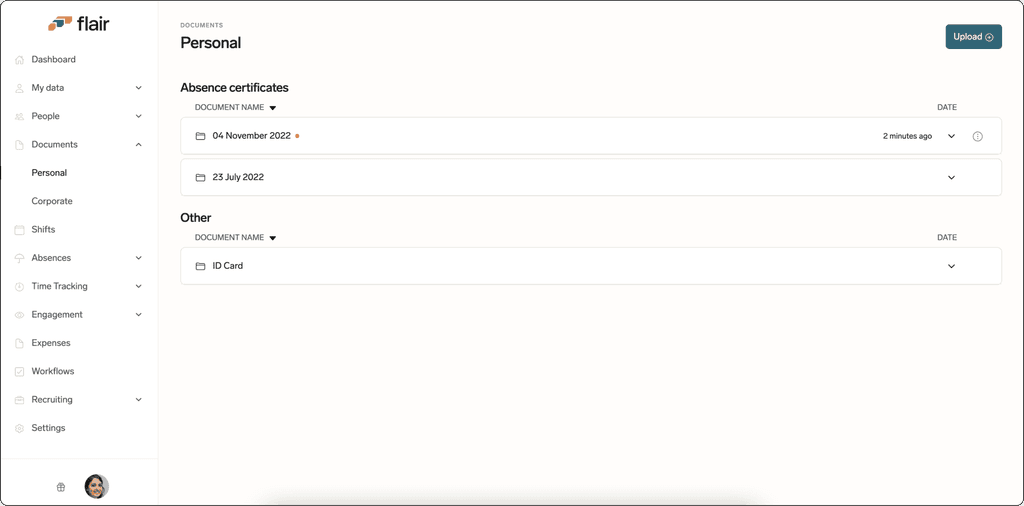
Task: Click the Upload button
Action: pos(973,37)
